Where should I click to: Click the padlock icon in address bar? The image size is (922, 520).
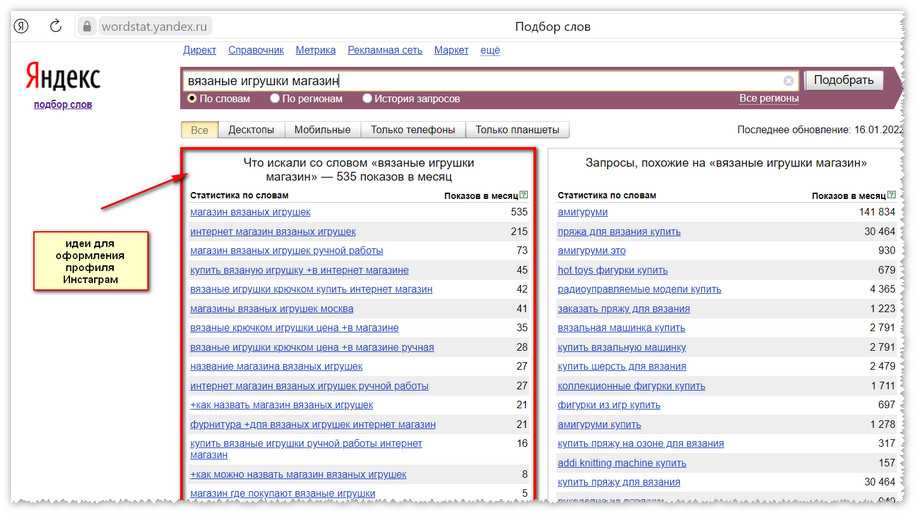point(87,27)
